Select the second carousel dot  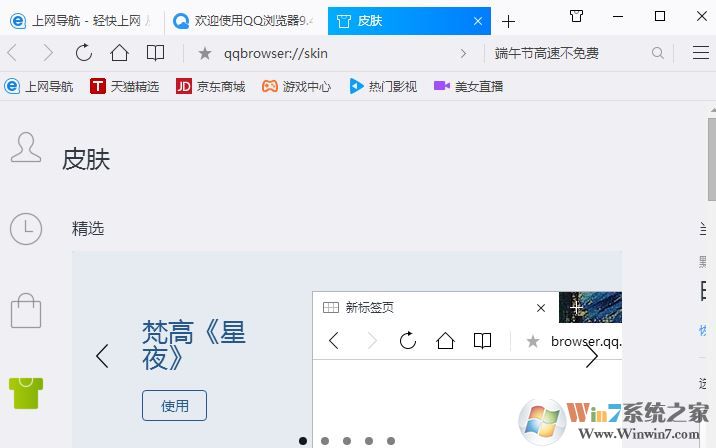(x=325, y=441)
